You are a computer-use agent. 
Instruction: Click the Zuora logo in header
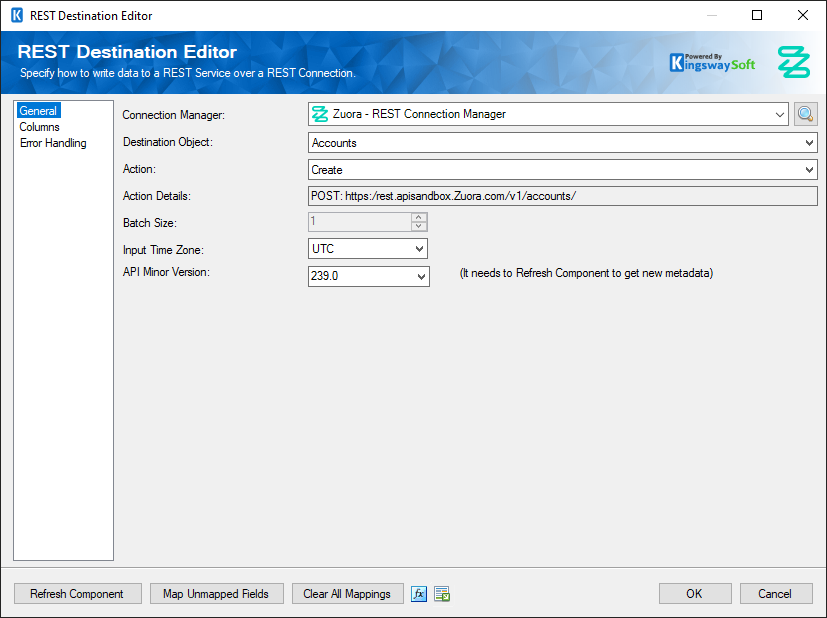click(794, 62)
